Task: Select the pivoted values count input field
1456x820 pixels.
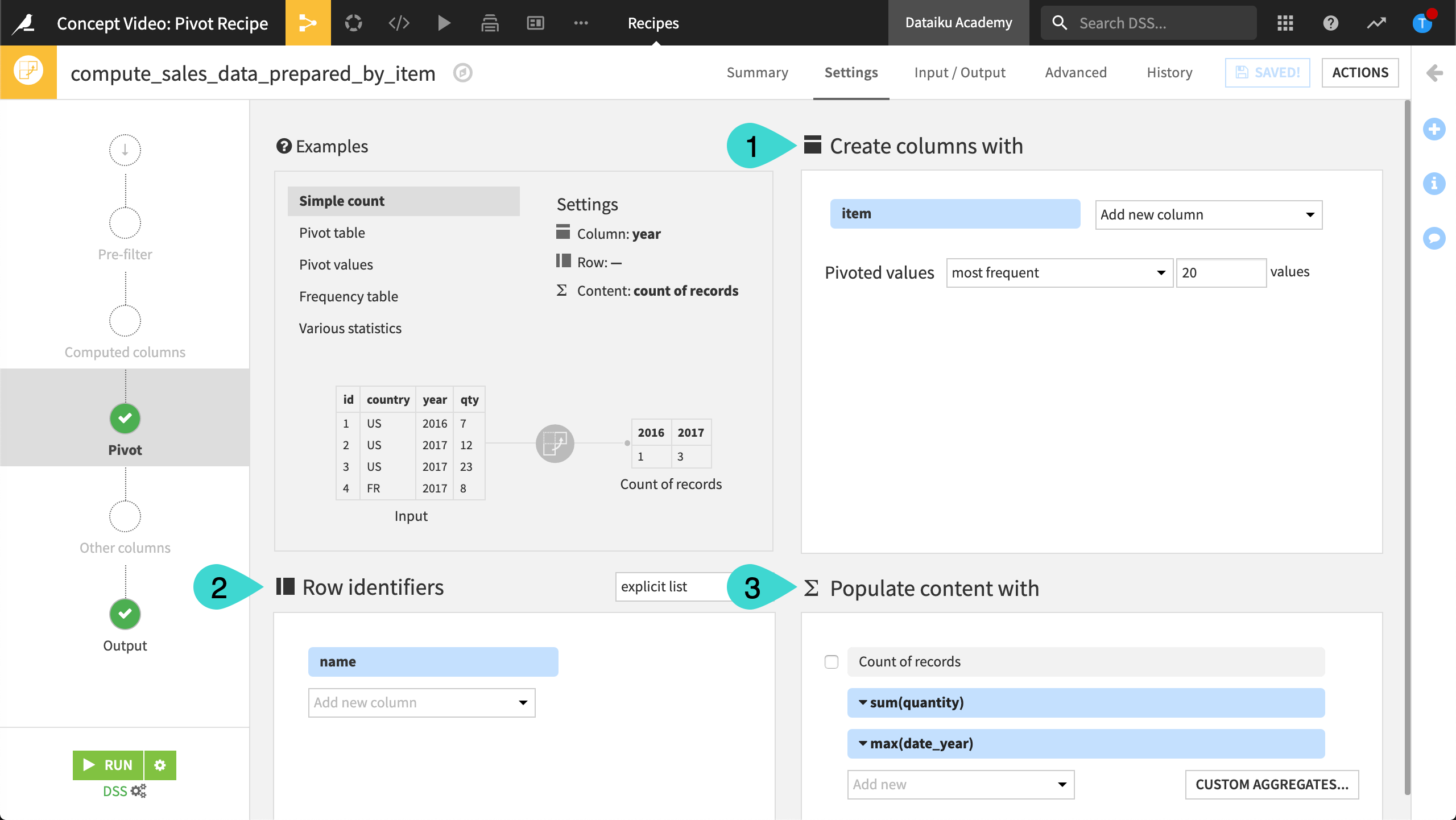Action: pos(1220,272)
